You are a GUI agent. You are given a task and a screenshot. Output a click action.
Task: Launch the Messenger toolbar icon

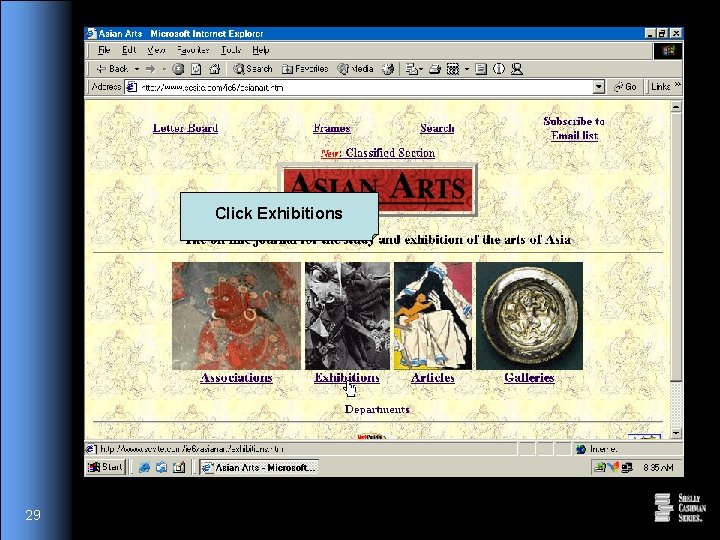[x=517, y=69]
